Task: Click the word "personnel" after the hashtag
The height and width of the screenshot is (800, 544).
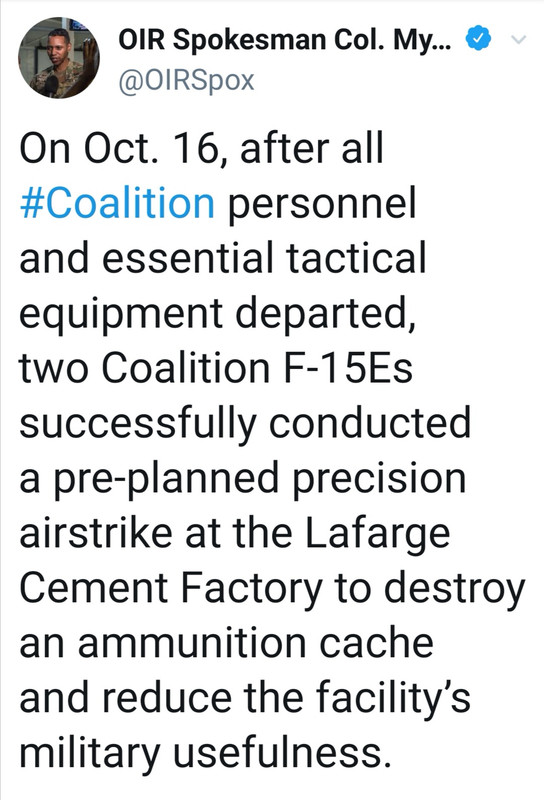Action: tap(322, 204)
